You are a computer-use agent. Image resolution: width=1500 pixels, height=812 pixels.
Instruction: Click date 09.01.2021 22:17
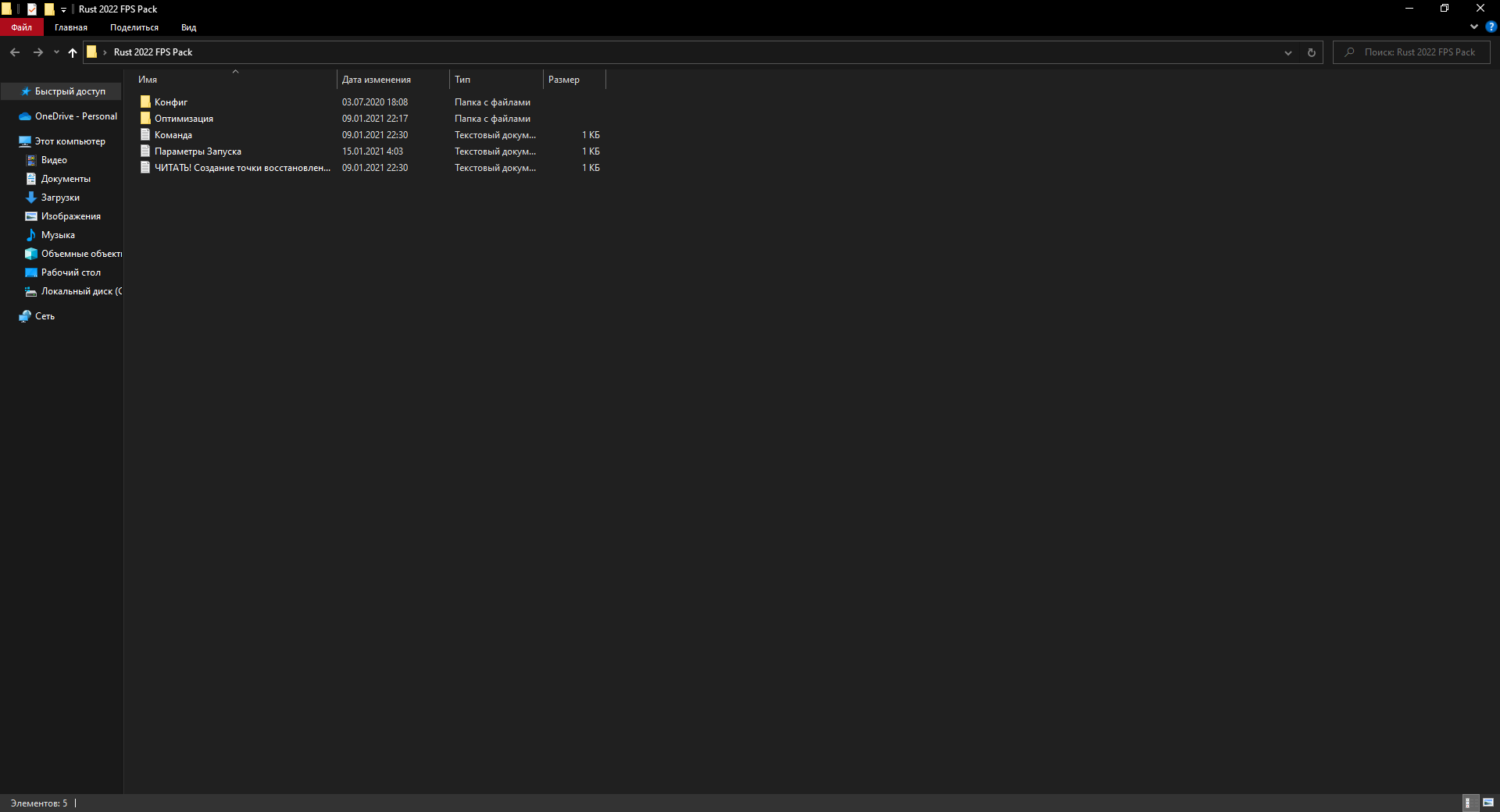pos(375,119)
